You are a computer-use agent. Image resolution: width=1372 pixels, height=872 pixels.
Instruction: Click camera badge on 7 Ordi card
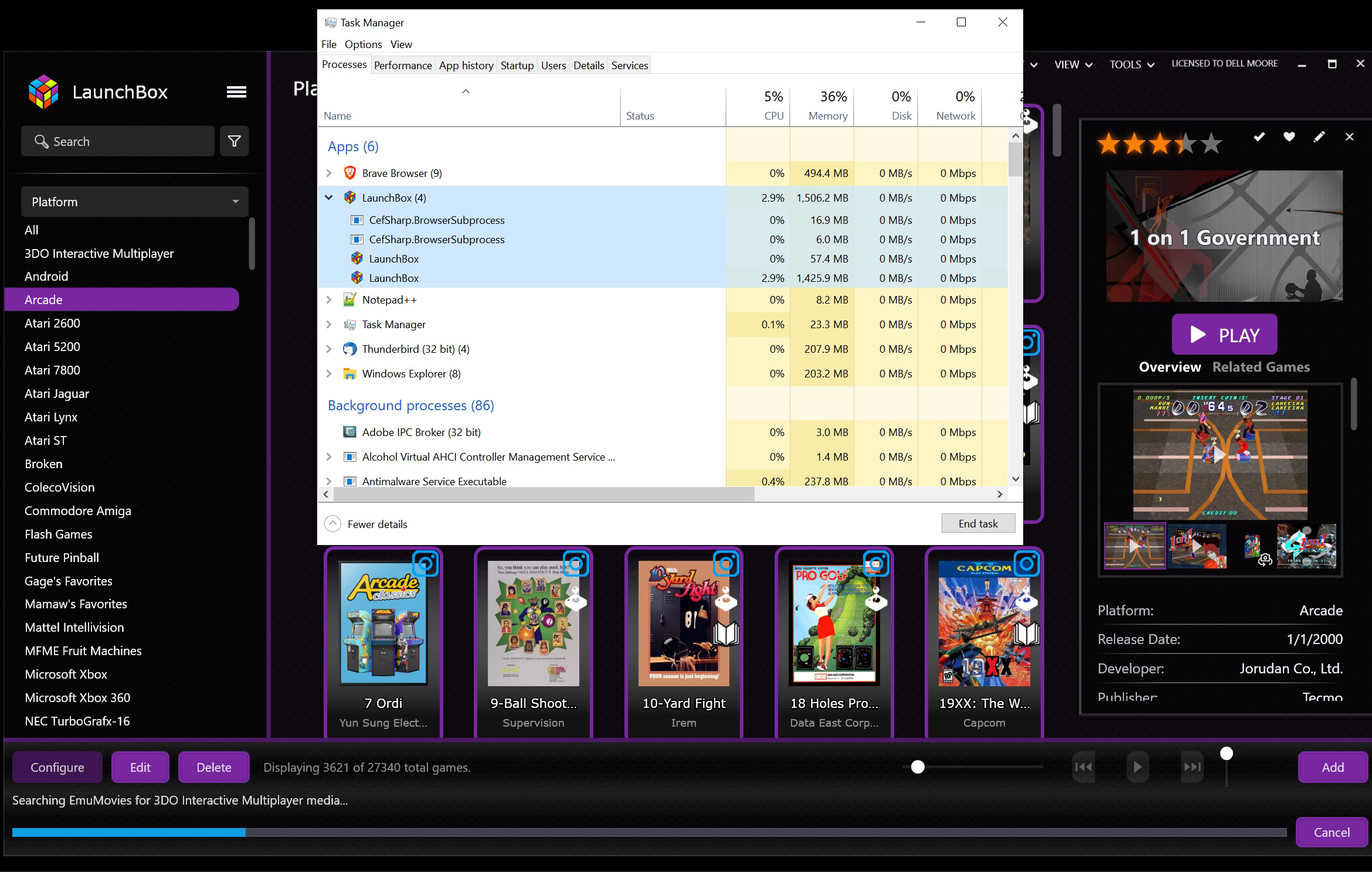[426, 564]
